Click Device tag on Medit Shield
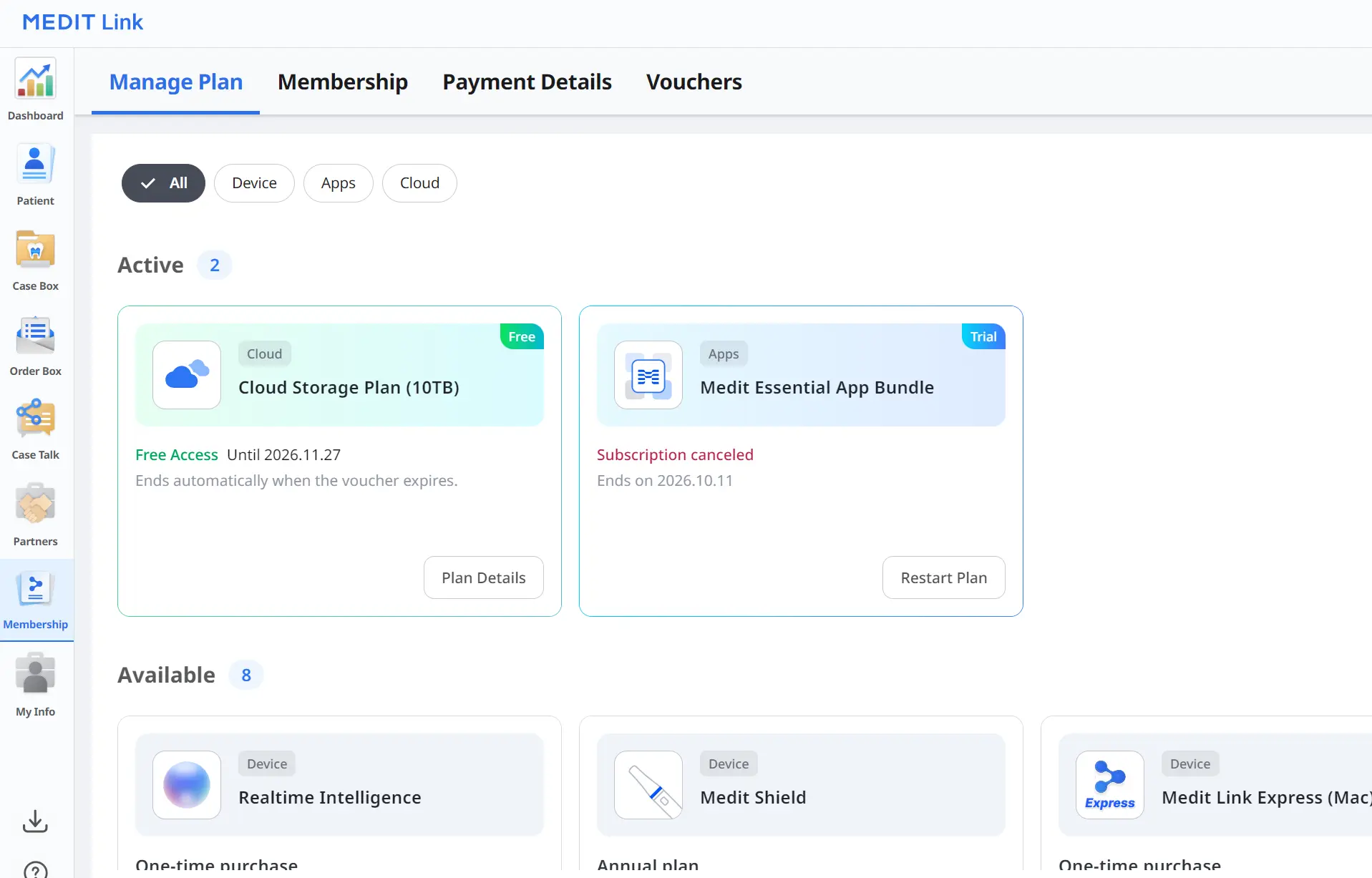 pyautogui.click(x=729, y=764)
